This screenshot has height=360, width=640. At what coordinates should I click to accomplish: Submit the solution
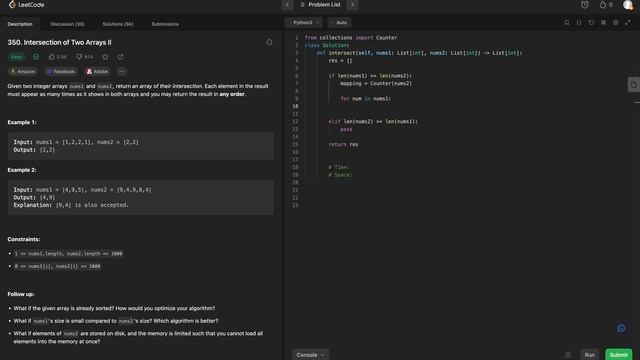(x=618, y=355)
